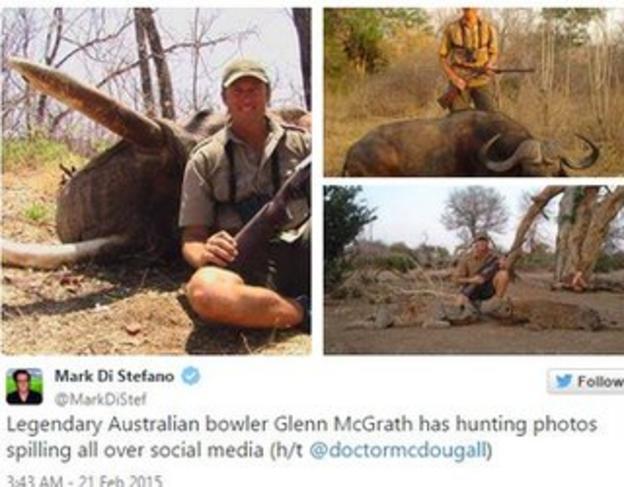Click the buffalo's curved horns
624x487 pixels.
(x=539, y=152)
